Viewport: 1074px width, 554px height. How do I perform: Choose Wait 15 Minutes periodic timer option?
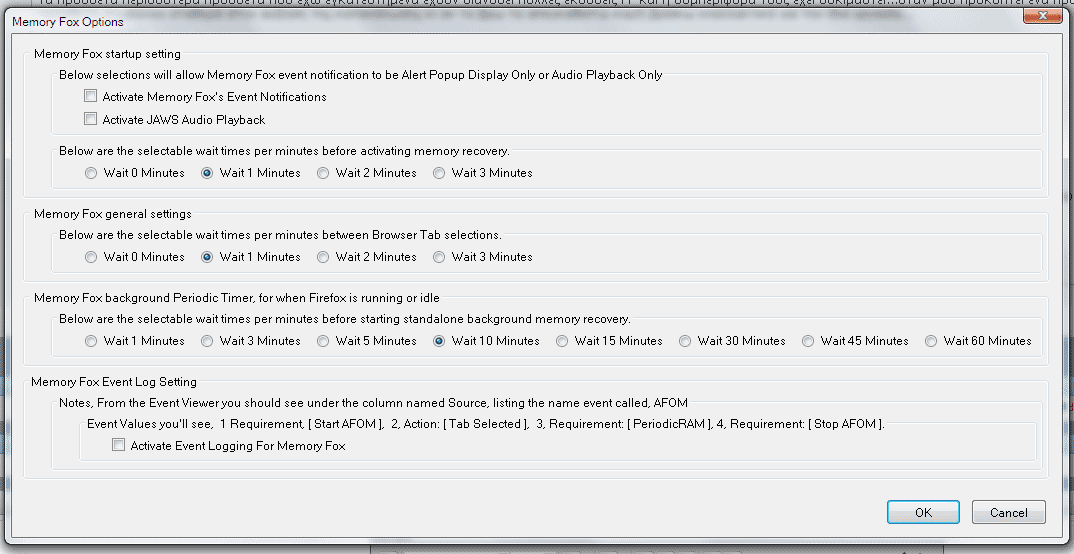[562, 341]
